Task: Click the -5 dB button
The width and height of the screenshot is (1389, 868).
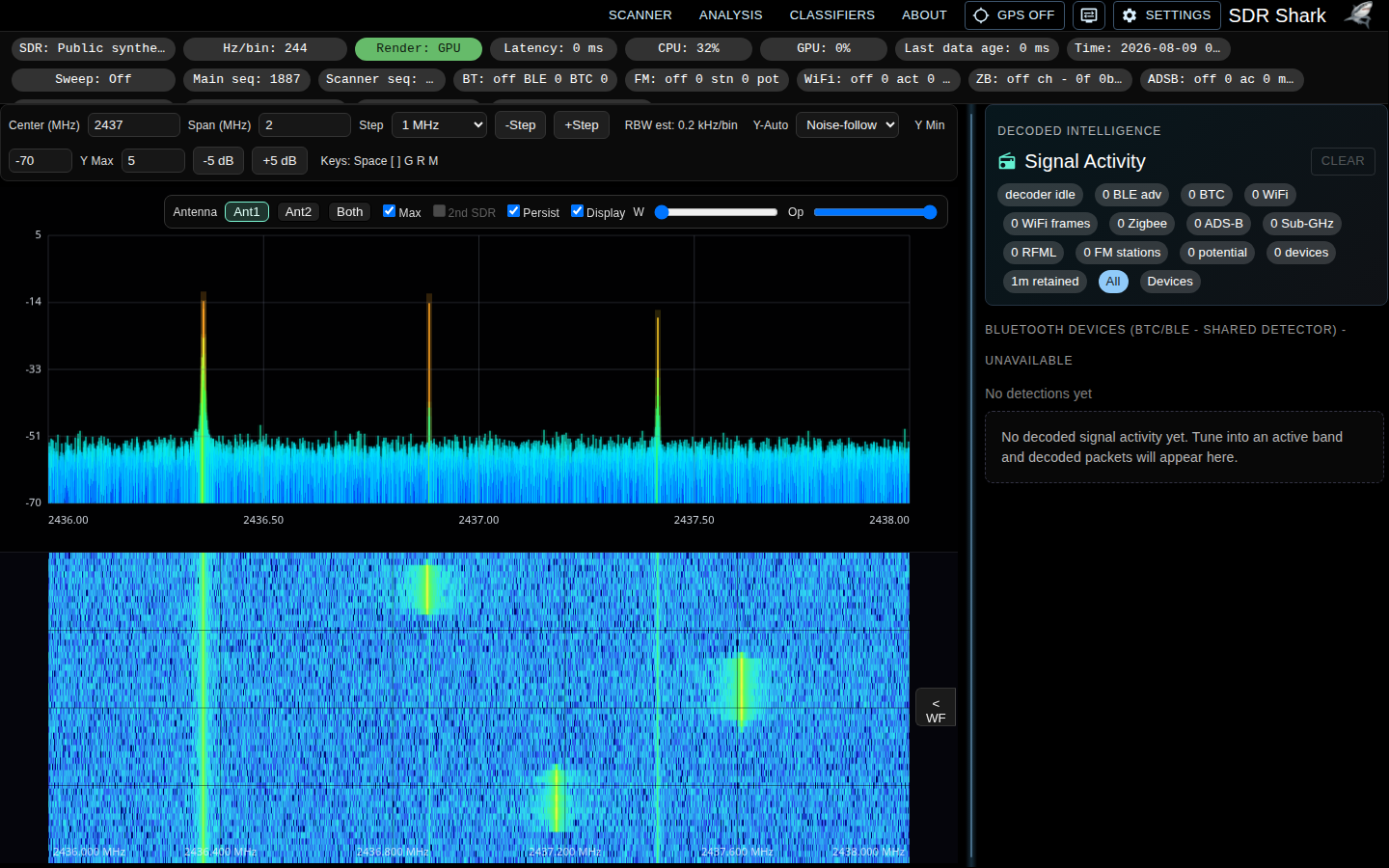Action: [218, 161]
